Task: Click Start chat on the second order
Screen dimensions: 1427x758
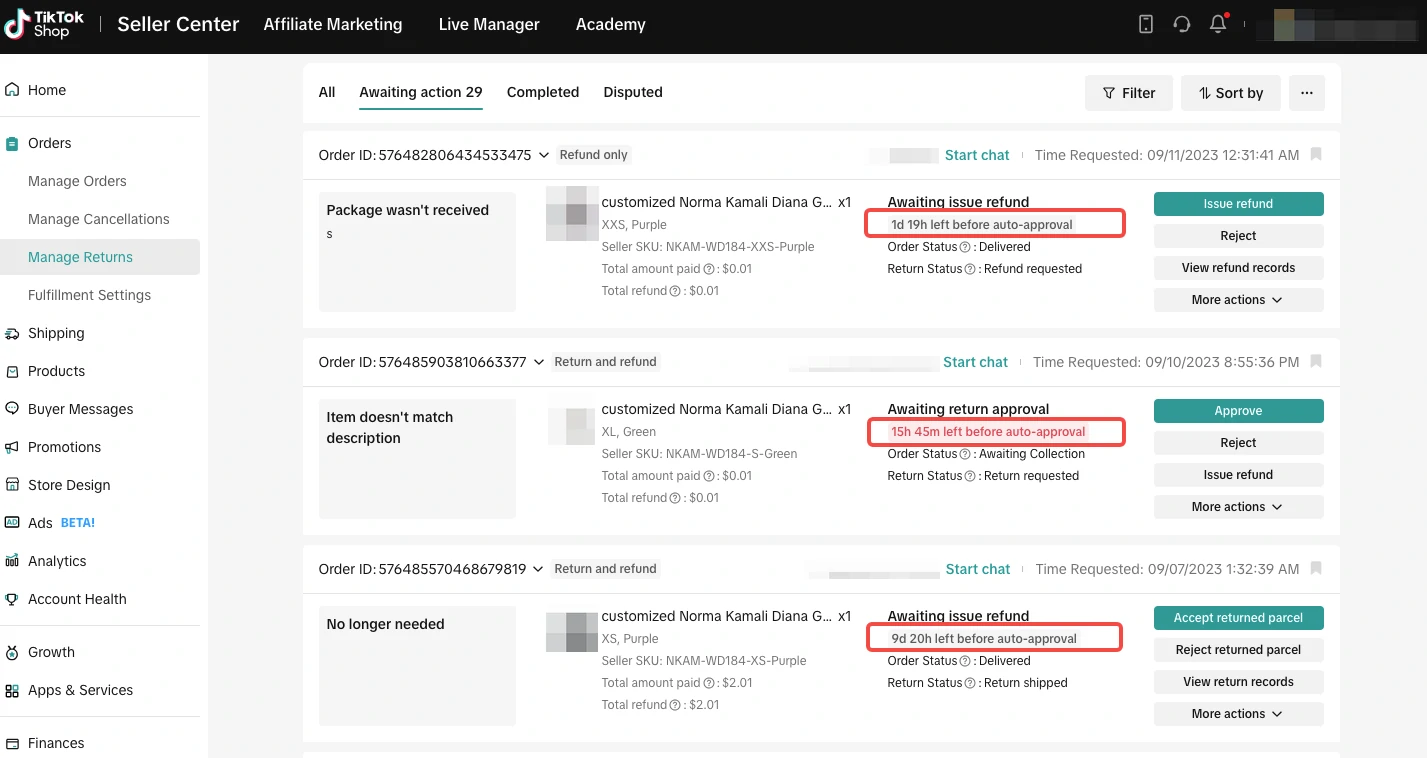Action: coord(975,362)
